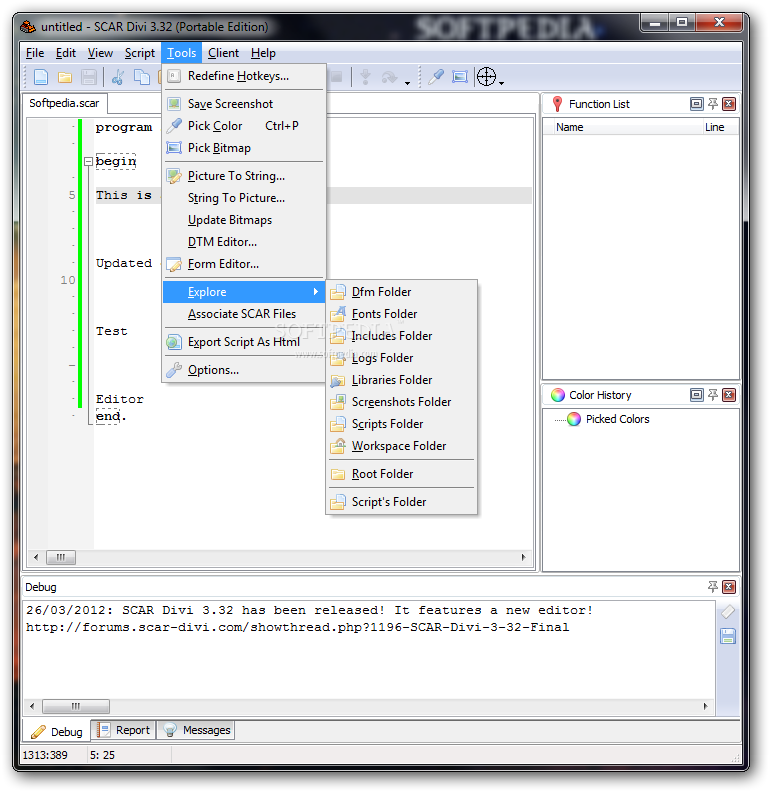Open the Form Editor
Viewport: 770px width, 792px height.
tap(244, 264)
